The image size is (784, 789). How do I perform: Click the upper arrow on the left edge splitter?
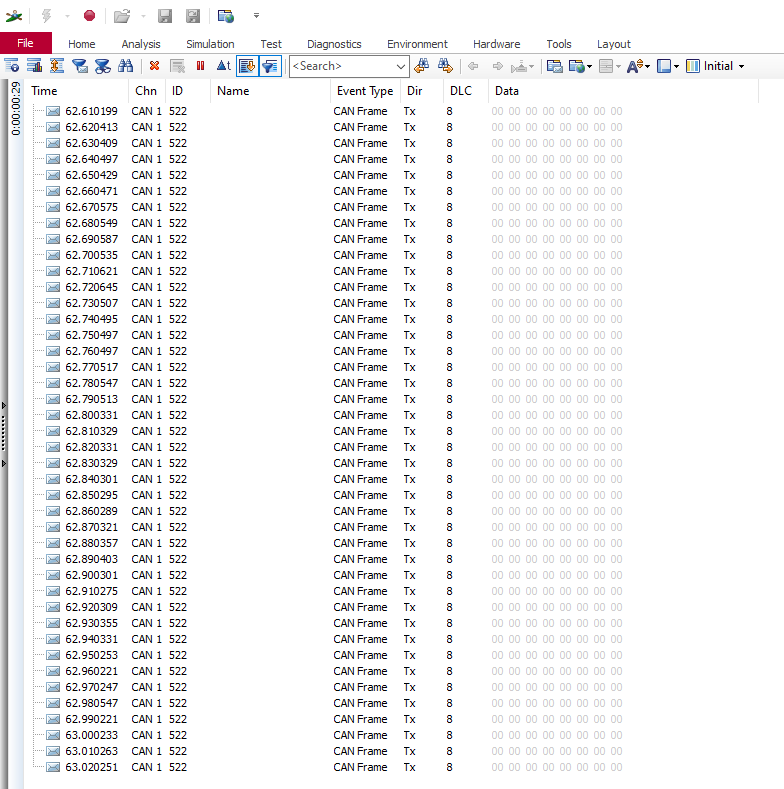click(4, 405)
